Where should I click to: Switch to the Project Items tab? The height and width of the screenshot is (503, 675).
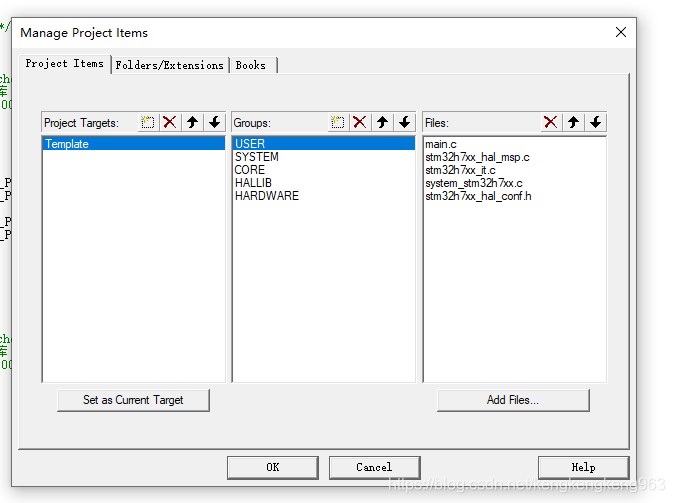(x=65, y=64)
